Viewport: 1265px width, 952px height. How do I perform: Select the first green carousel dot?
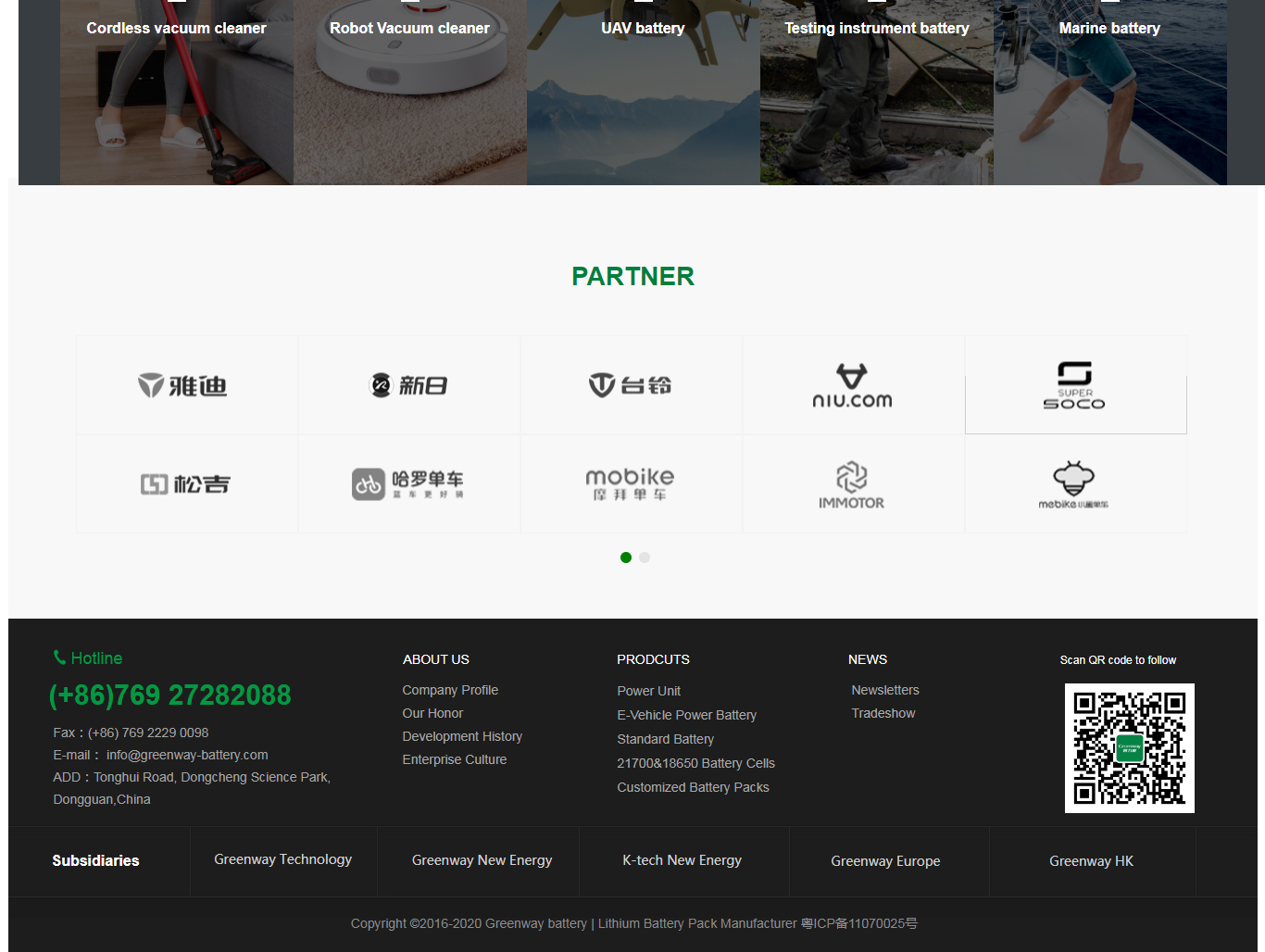tap(626, 557)
